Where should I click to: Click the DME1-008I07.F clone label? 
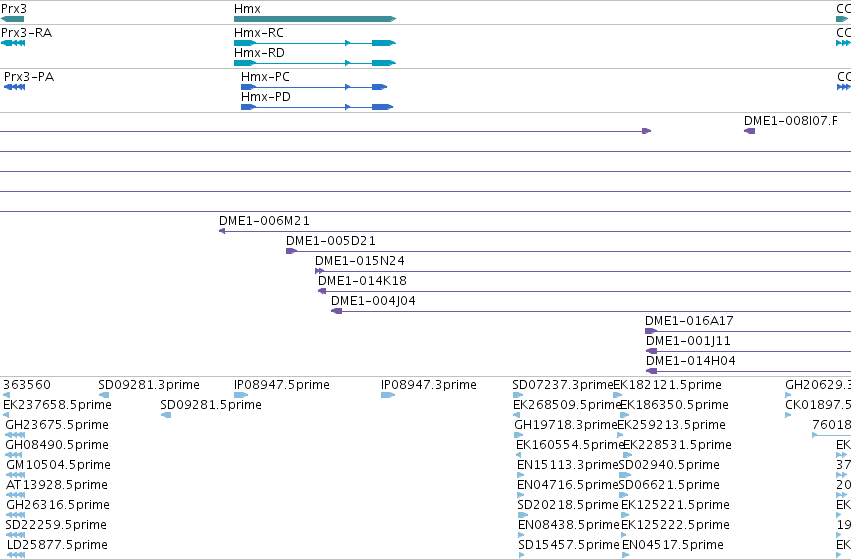click(x=790, y=120)
